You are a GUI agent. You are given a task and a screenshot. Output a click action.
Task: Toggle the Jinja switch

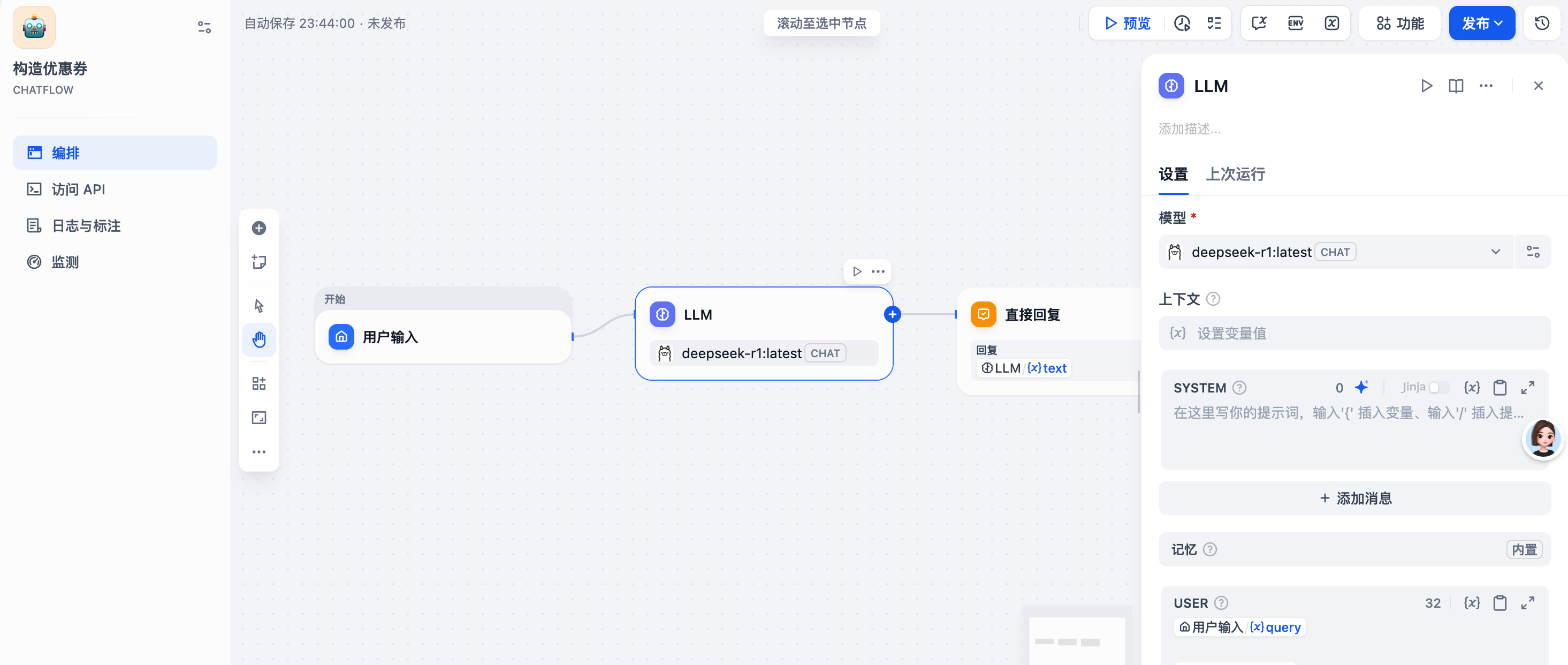[1439, 387]
